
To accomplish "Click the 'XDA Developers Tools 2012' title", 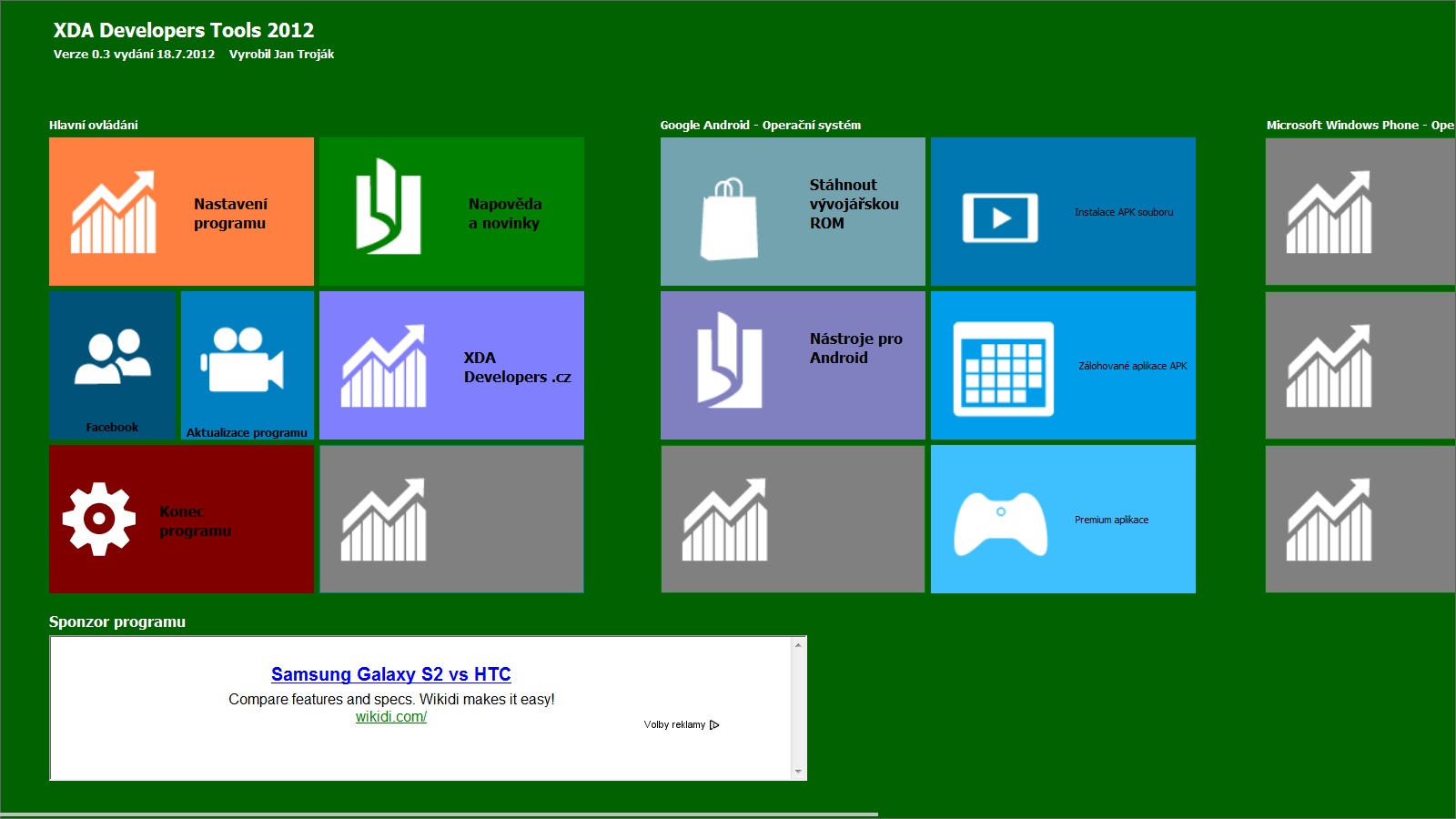I will tap(184, 30).
